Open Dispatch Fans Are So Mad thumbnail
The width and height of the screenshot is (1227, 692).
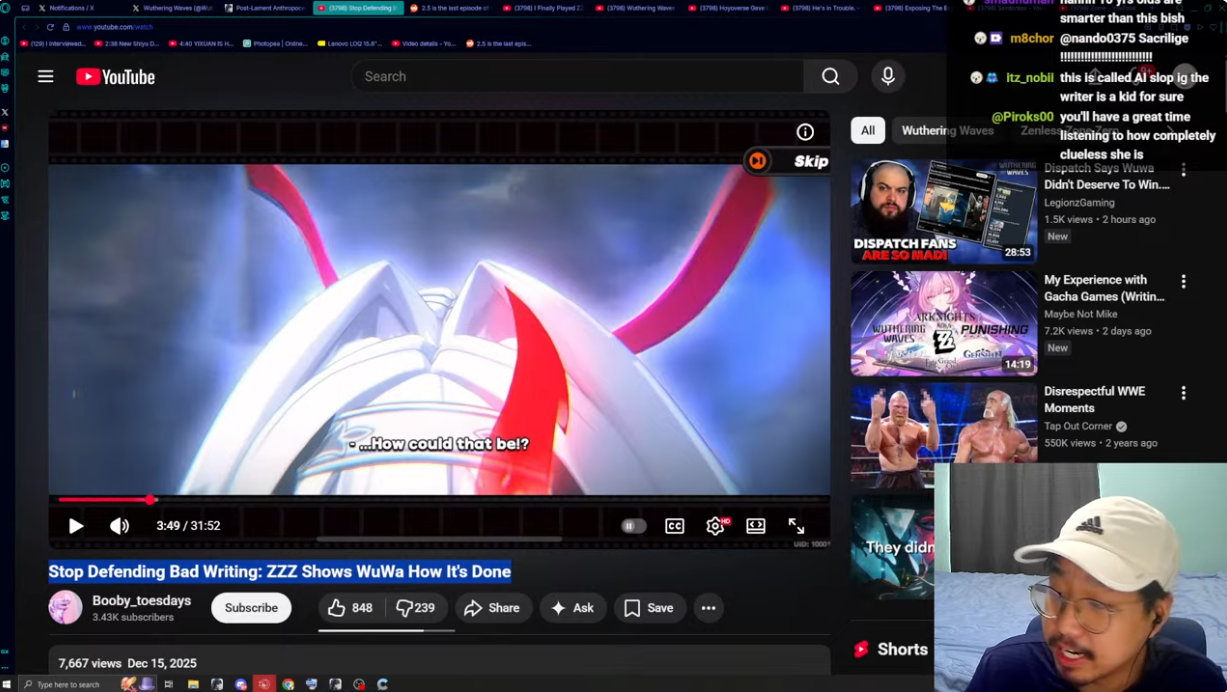click(x=944, y=211)
